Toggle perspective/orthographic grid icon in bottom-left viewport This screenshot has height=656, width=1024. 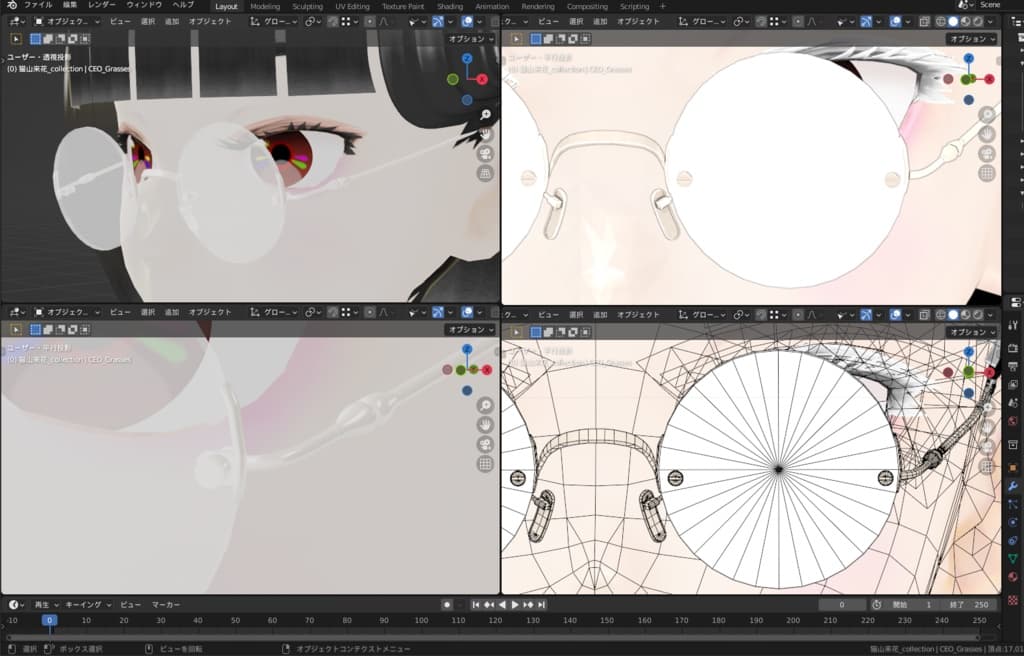click(485, 463)
